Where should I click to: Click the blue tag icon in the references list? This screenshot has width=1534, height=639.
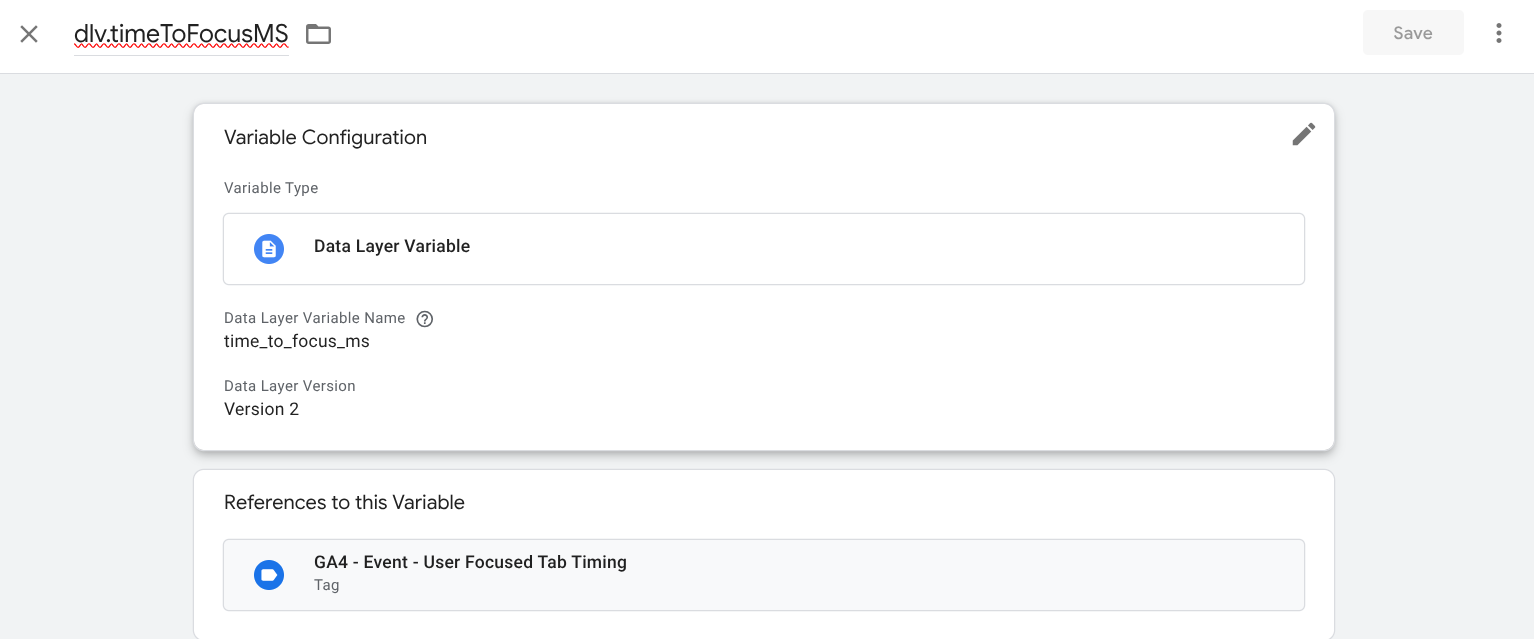[269, 574]
